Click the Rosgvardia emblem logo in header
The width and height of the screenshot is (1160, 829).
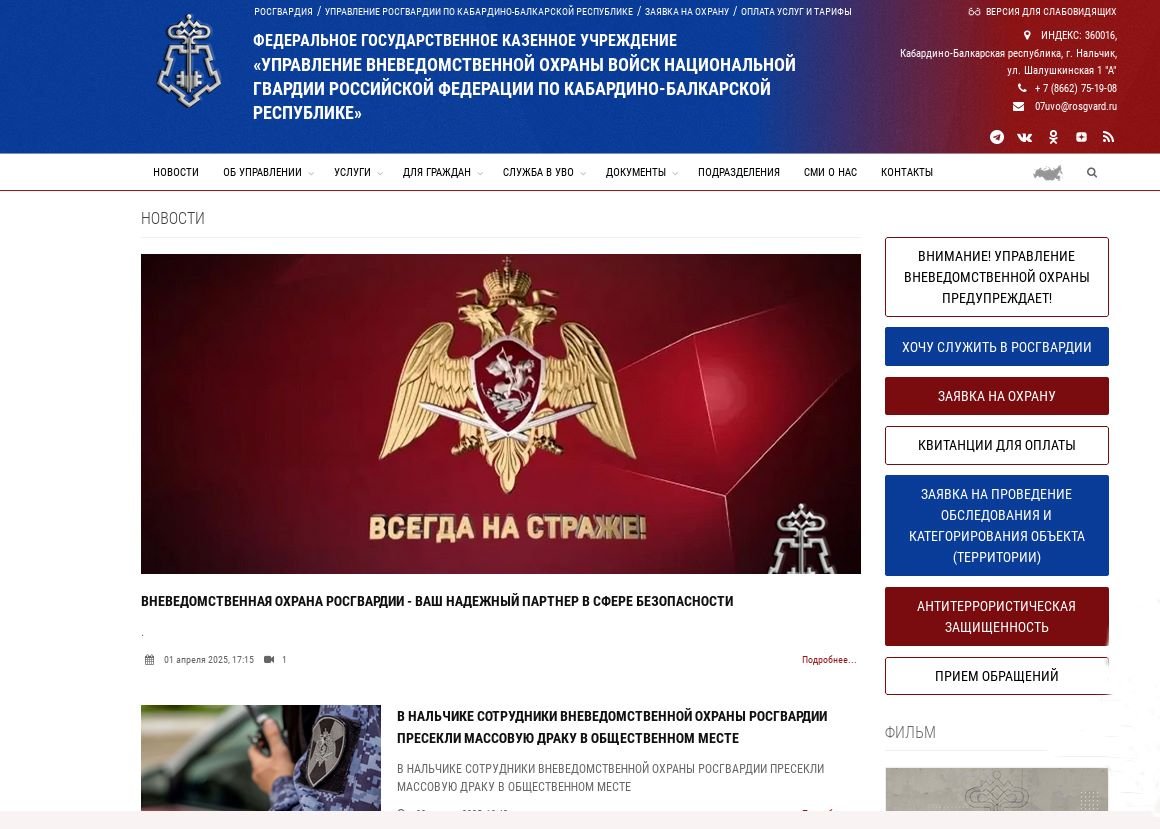(189, 61)
